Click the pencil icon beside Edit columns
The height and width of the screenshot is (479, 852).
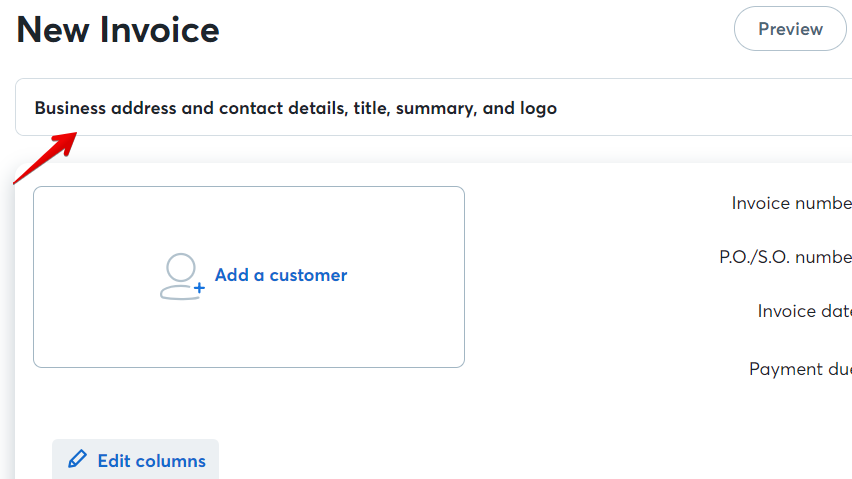(77, 459)
